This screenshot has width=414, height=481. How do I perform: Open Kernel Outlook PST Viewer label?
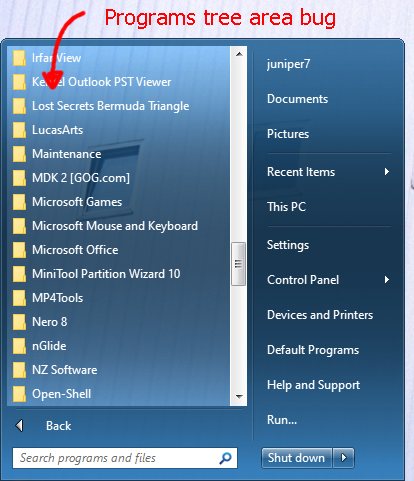tap(101, 82)
